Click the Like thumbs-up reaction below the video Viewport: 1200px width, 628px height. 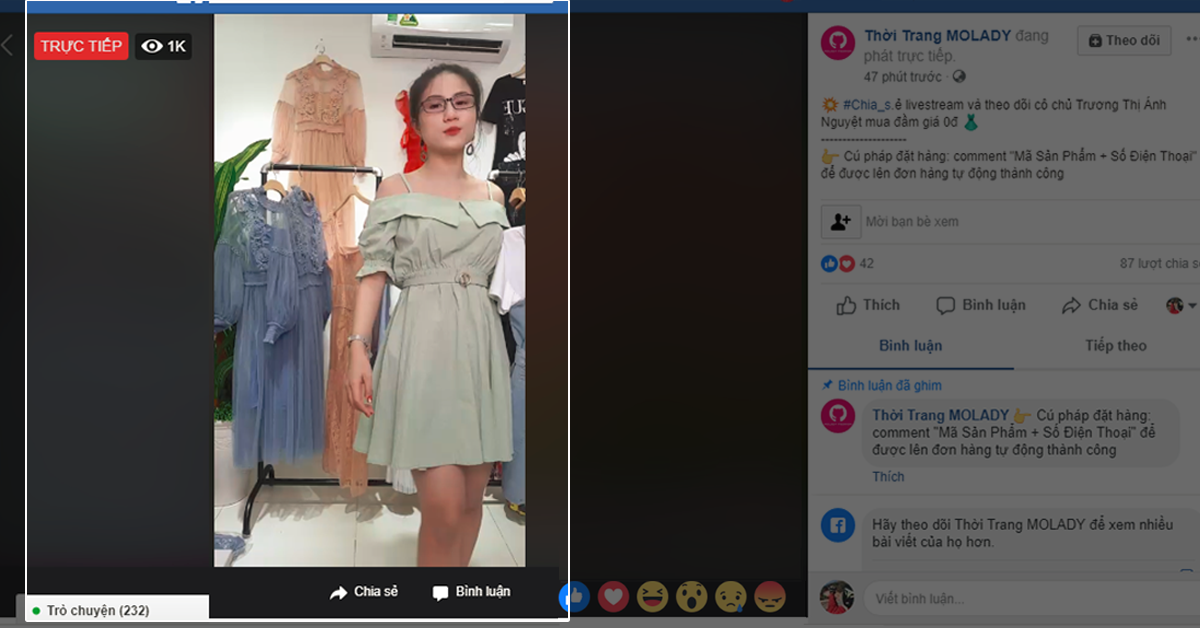pyautogui.click(x=574, y=597)
